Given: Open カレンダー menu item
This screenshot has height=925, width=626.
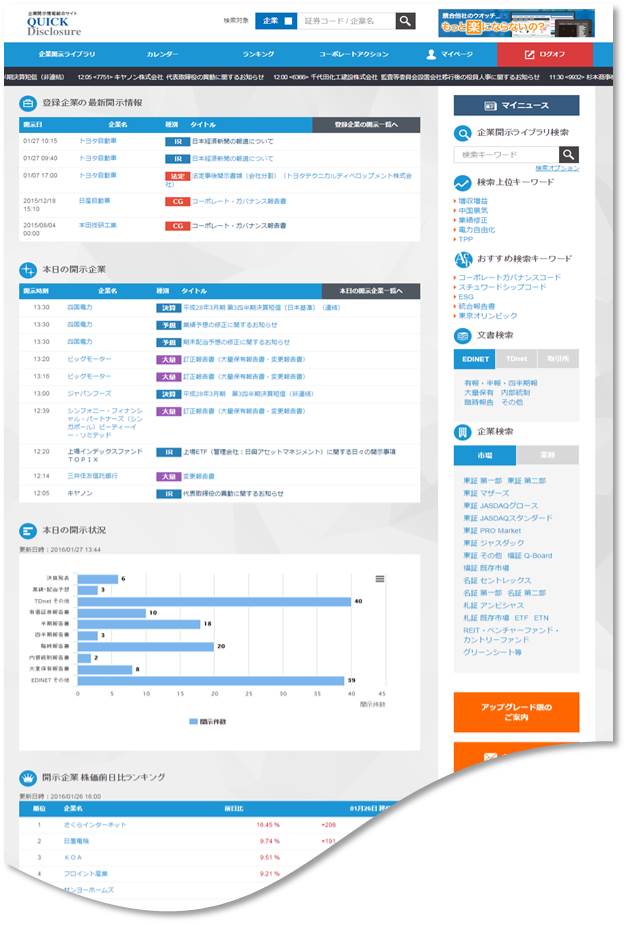Looking at the screenshot, I should coord(162,54).
